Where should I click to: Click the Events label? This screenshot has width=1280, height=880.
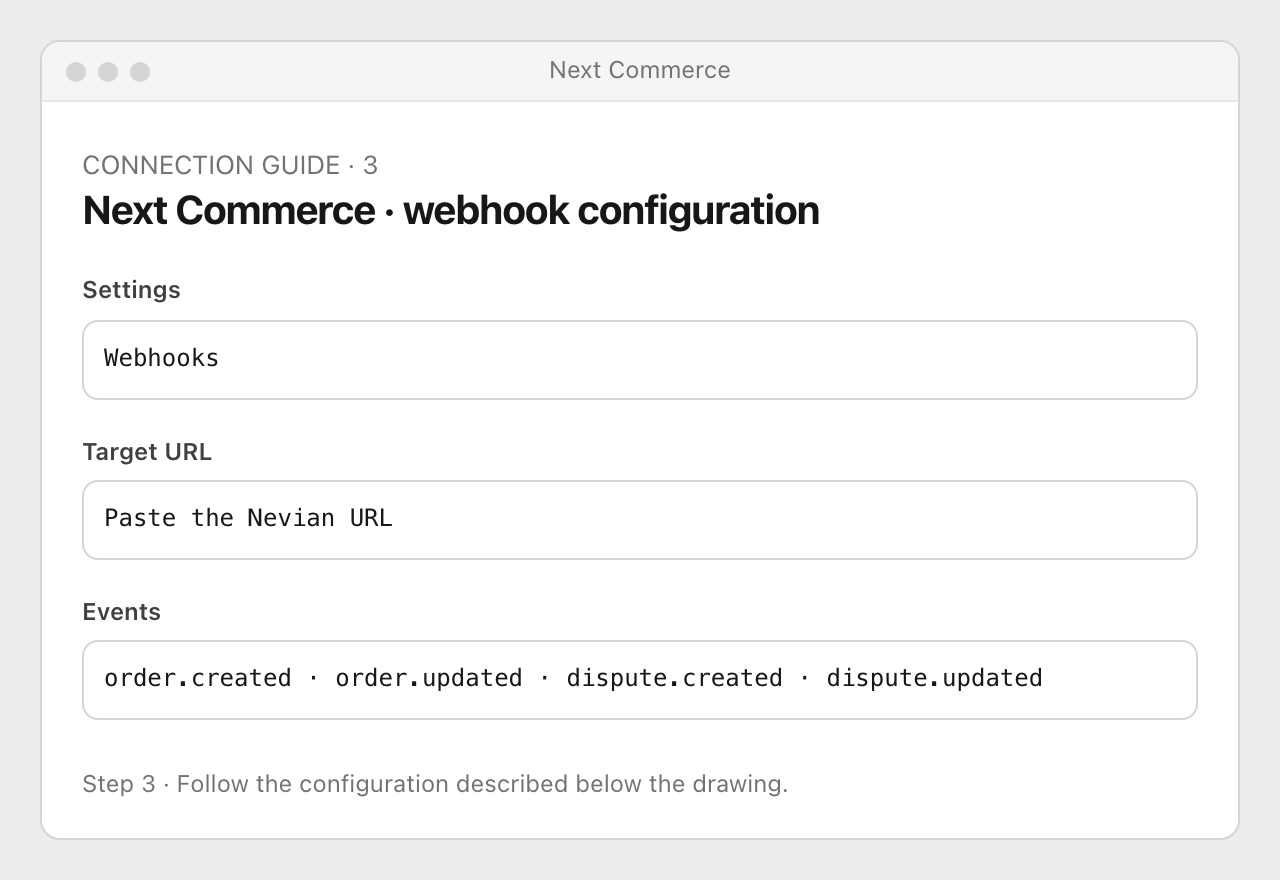[122, 612]
